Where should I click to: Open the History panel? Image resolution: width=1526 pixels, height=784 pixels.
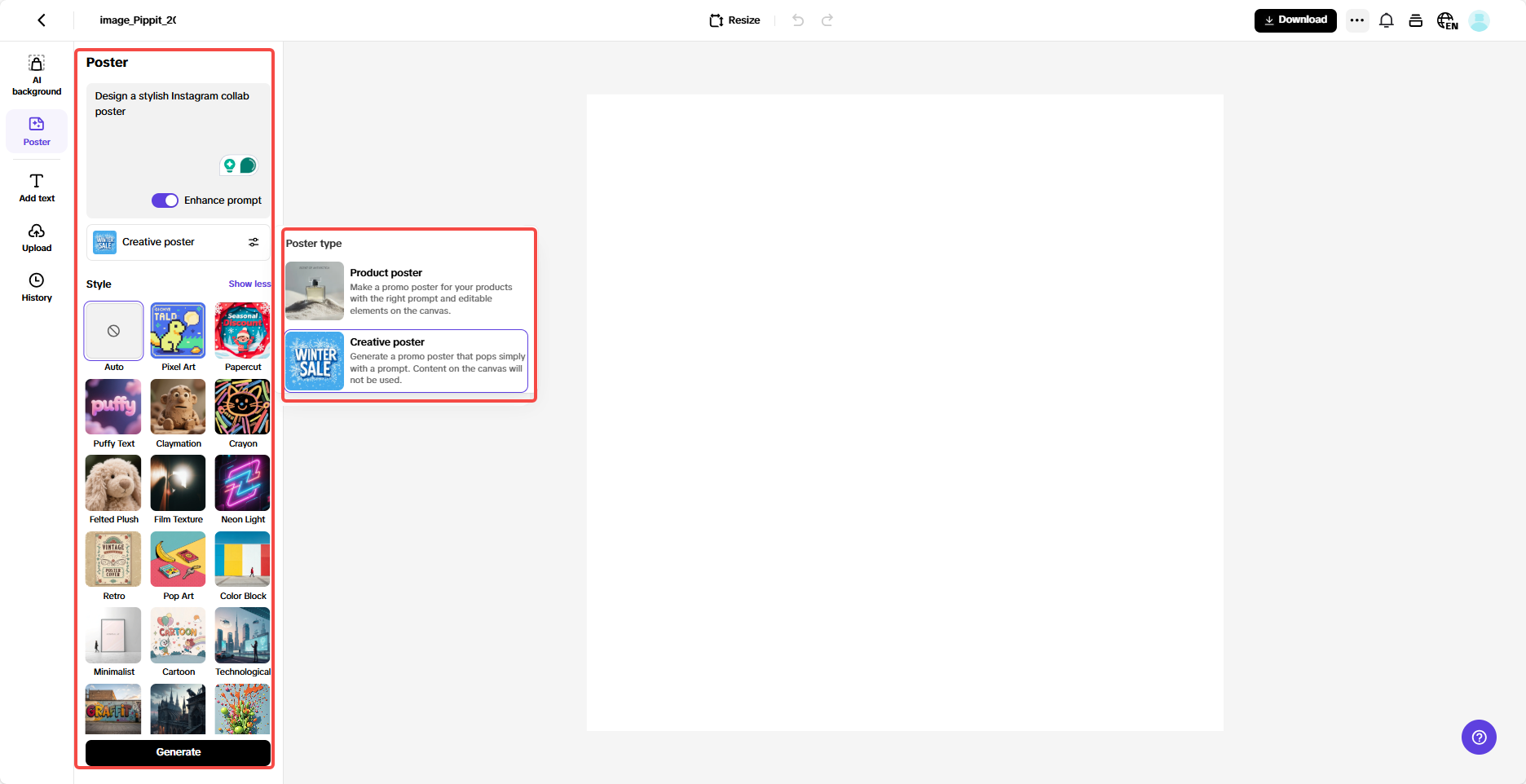pos(37,288)
